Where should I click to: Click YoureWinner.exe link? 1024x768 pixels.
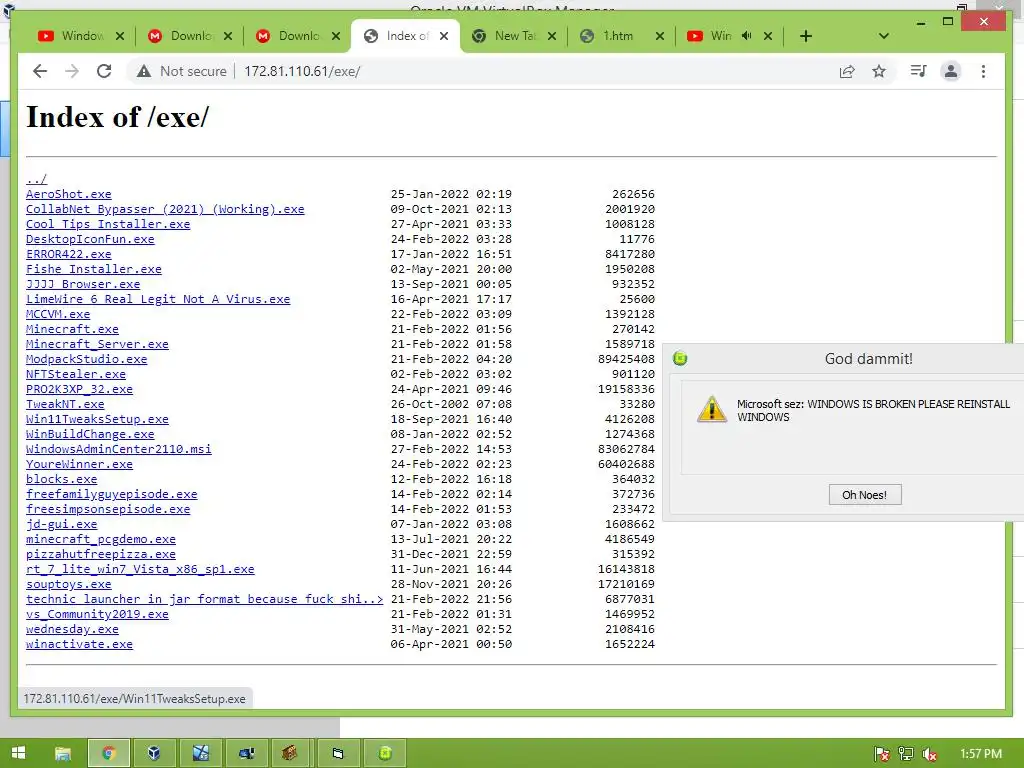click(79, 464)
